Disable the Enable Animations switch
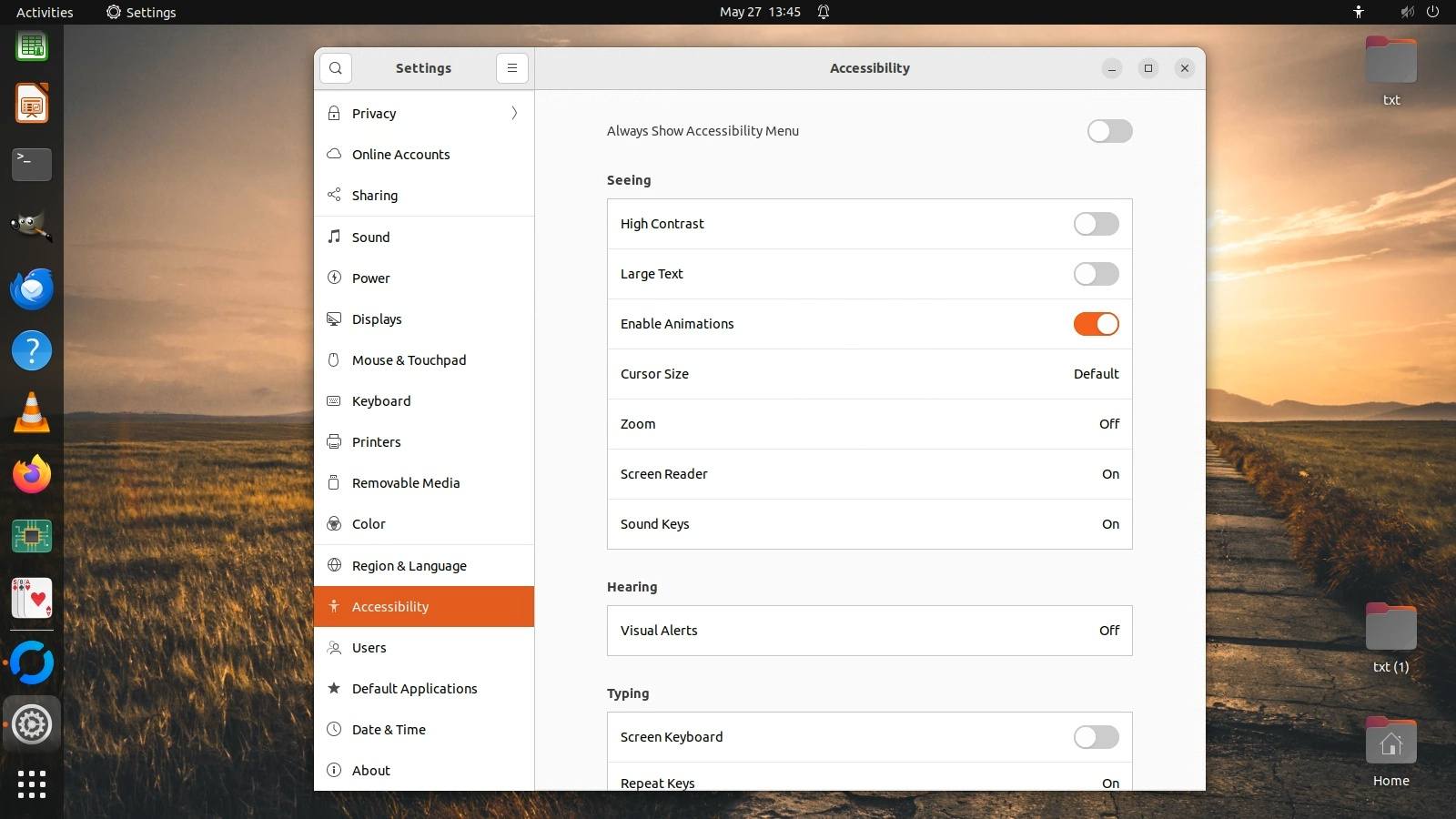This screenshot has width=1456, height=819. tap(1096, 324)
